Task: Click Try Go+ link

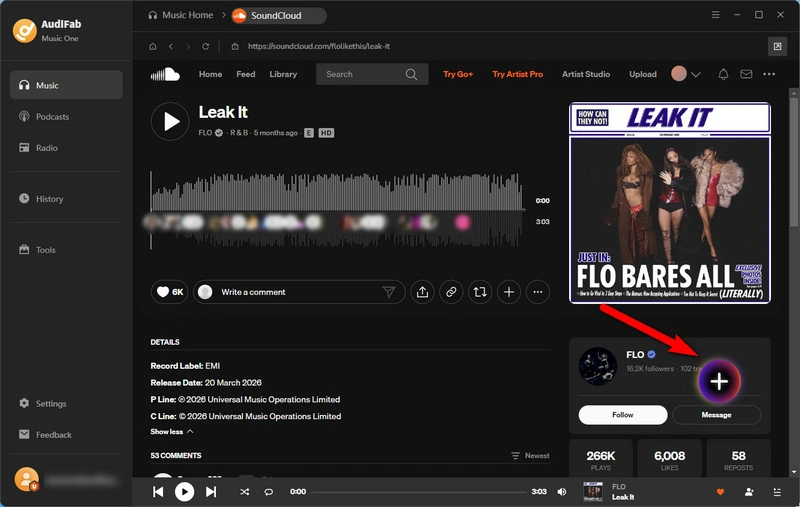Action: pyautogui.click(x=458, y=74)
